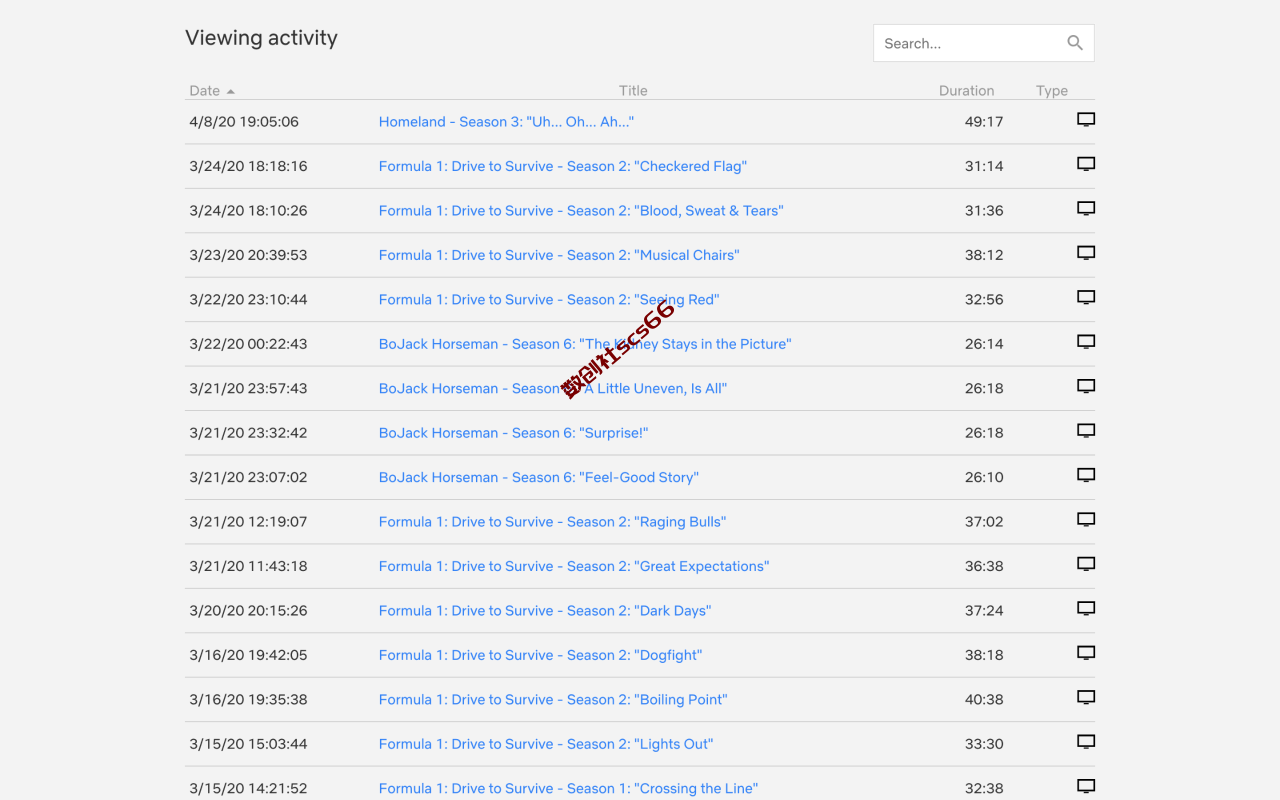
Task: Click the device icon in the 3/21/20 23:57:43 row
Action: click(1086, 386)
